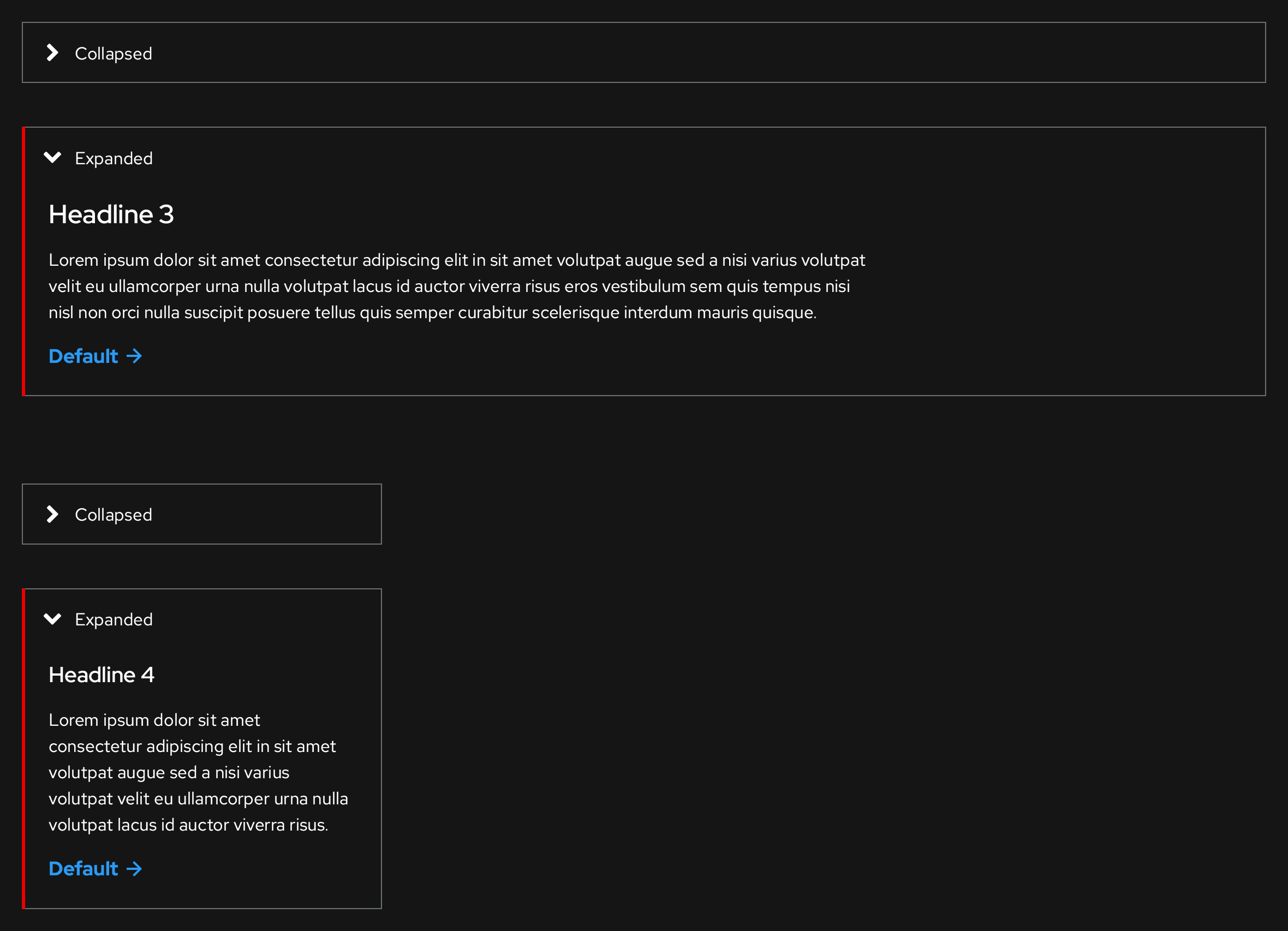Click the Headline 3 title text
This screenshot has height=931, width=1288.
[x=112, y=214]
